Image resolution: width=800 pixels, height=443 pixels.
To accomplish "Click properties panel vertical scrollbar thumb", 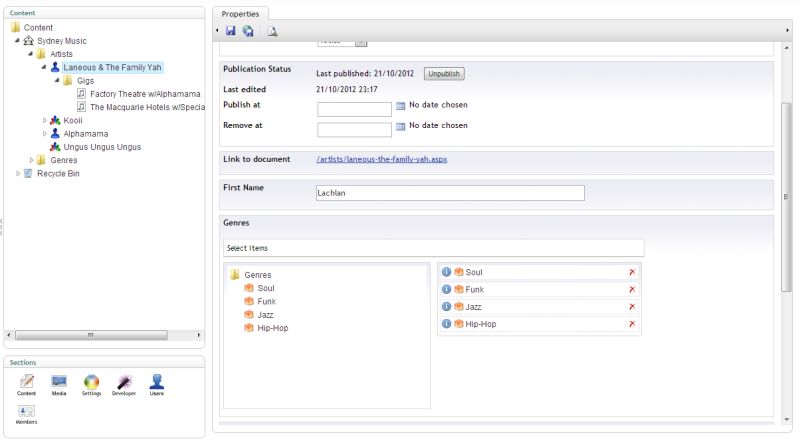I will pyautogui.click(x=786, y=197).
